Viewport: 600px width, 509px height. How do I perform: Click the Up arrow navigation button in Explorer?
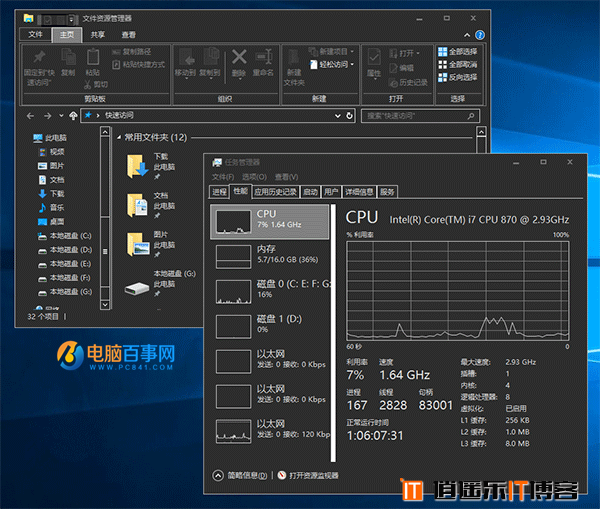72,116
